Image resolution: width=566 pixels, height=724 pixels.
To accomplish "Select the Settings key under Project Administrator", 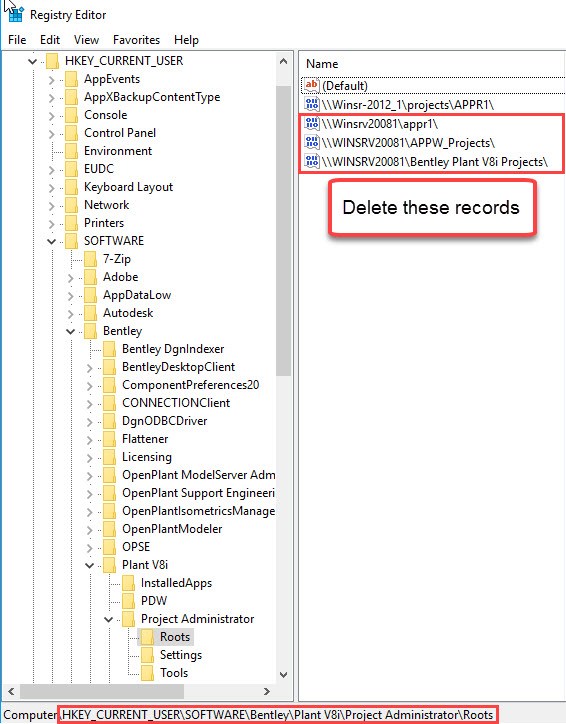I will [x=181, y=655].
